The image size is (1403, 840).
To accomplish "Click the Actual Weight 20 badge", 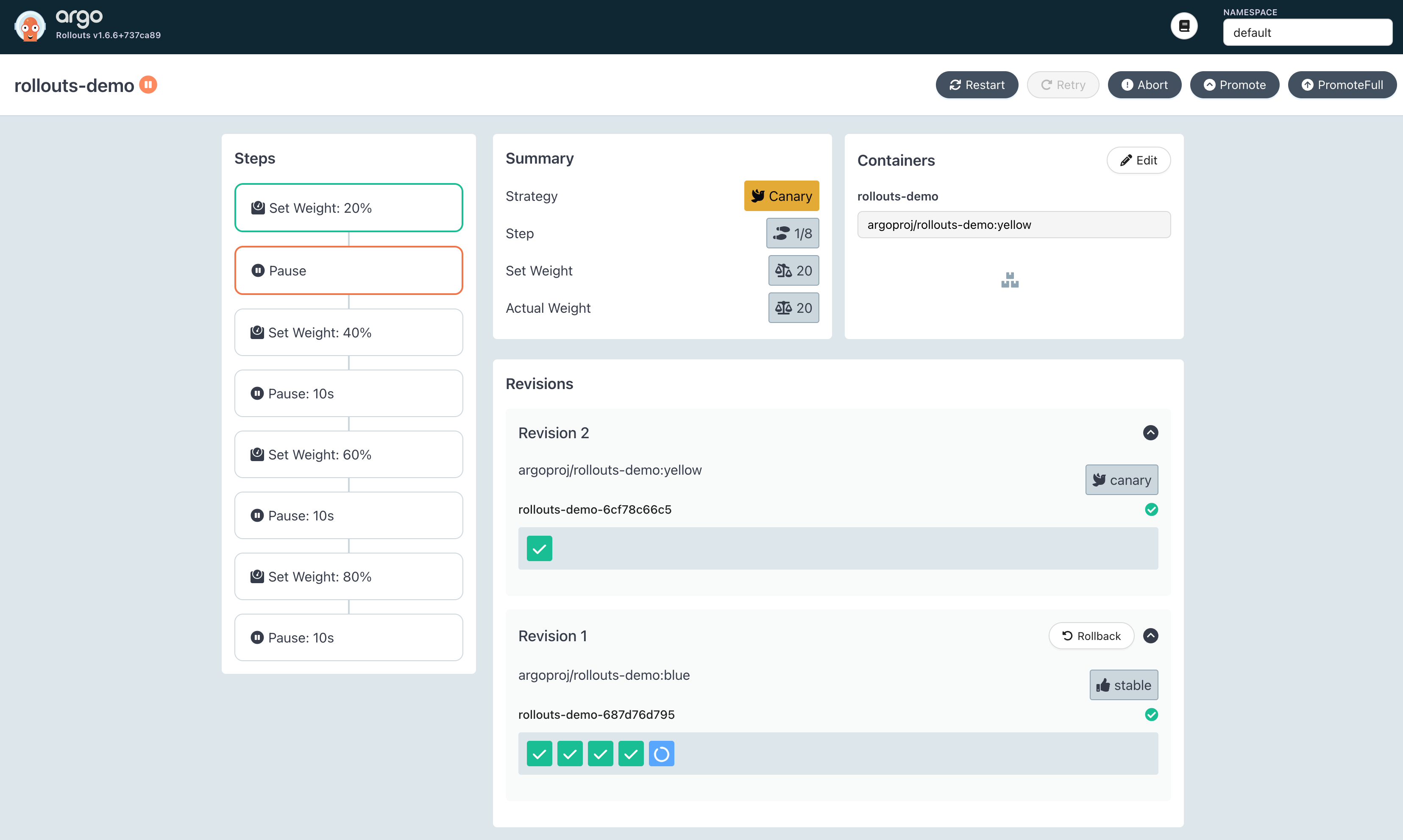I will coord(793,308).
